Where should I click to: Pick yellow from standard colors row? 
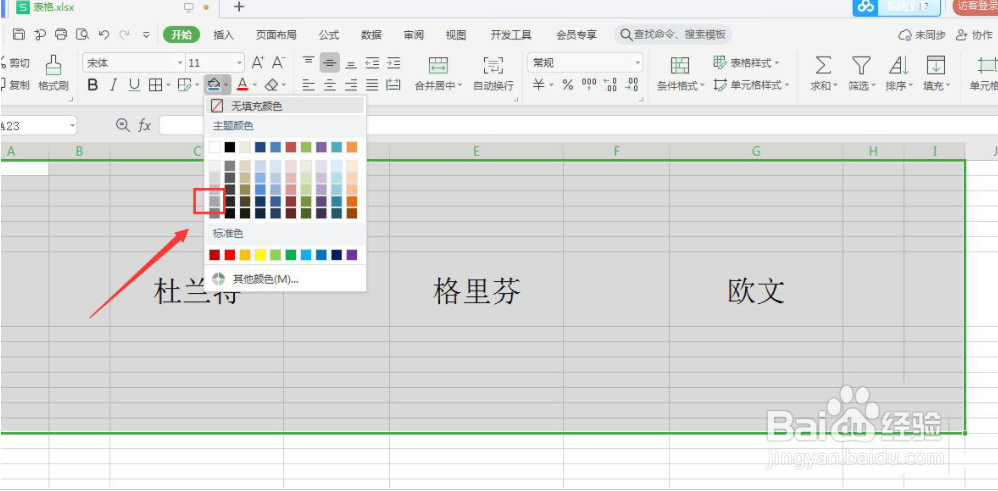260,255
